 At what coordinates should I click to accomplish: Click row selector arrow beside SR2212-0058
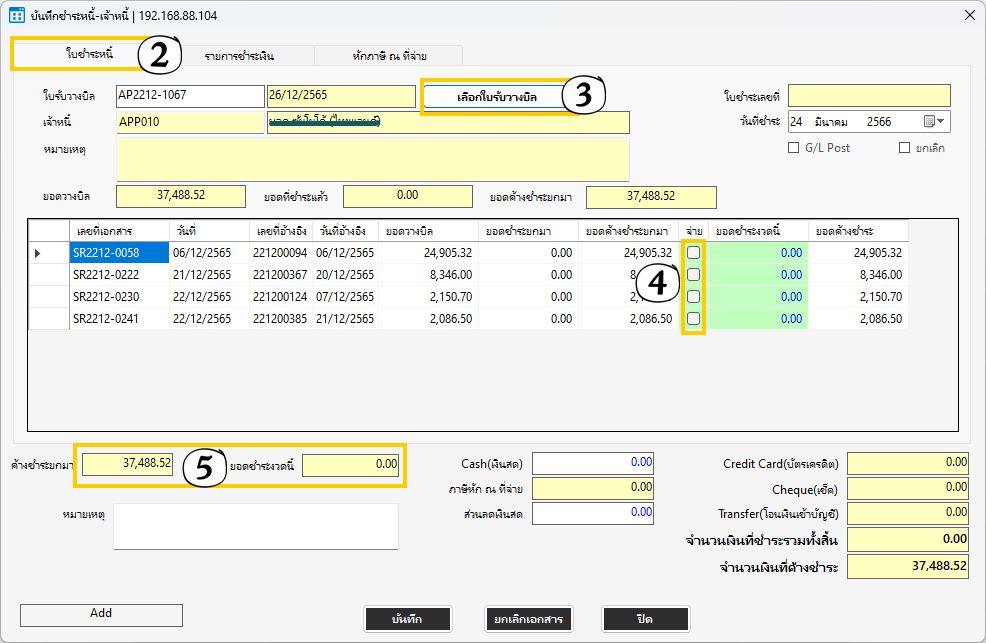(38, 253)
